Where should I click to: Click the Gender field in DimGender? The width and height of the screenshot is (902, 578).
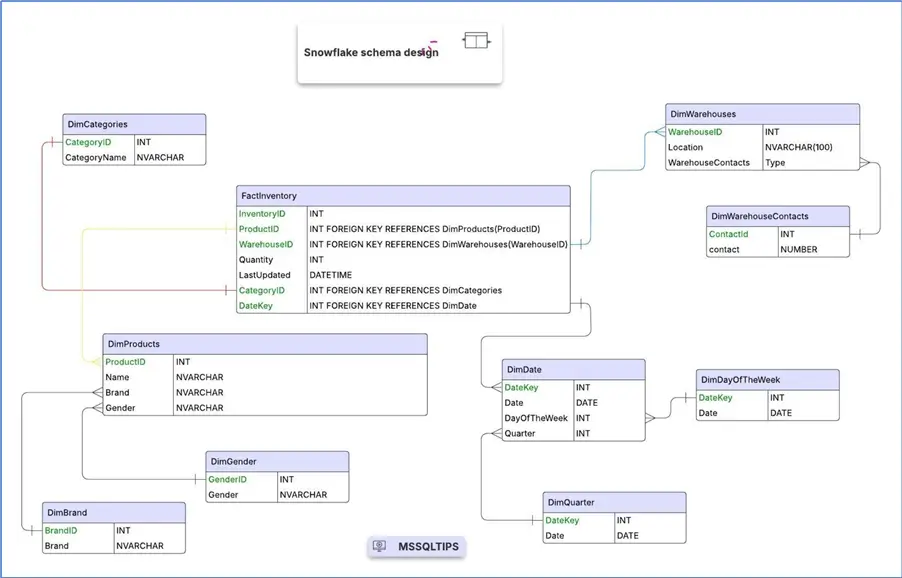[x=223, y=495]
